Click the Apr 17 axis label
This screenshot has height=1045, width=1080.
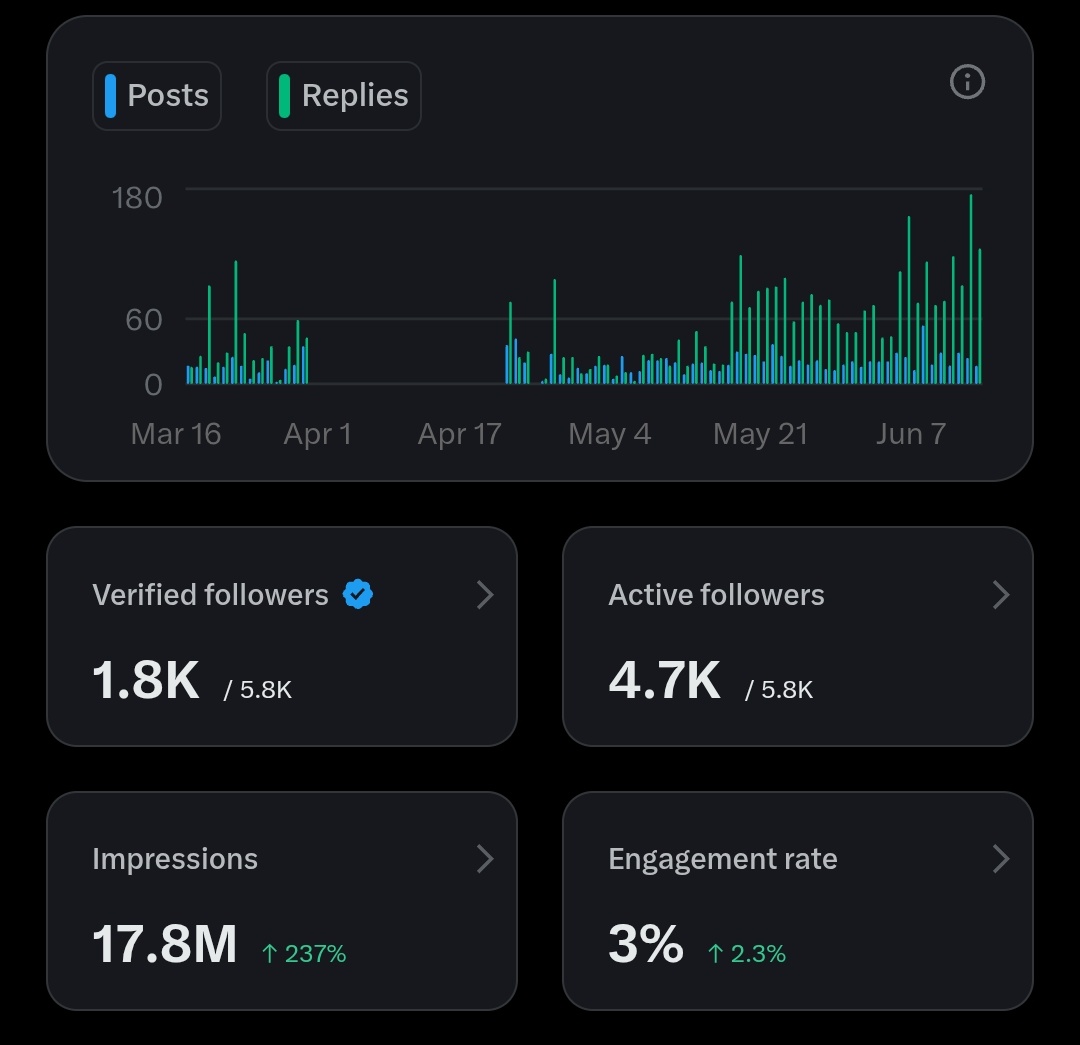[459, 434]
